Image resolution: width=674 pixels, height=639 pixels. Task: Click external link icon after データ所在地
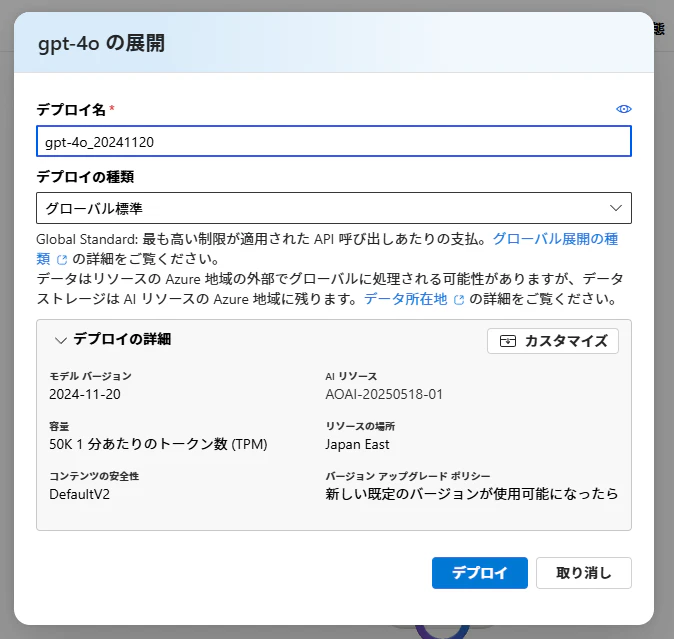coord(459,300)
